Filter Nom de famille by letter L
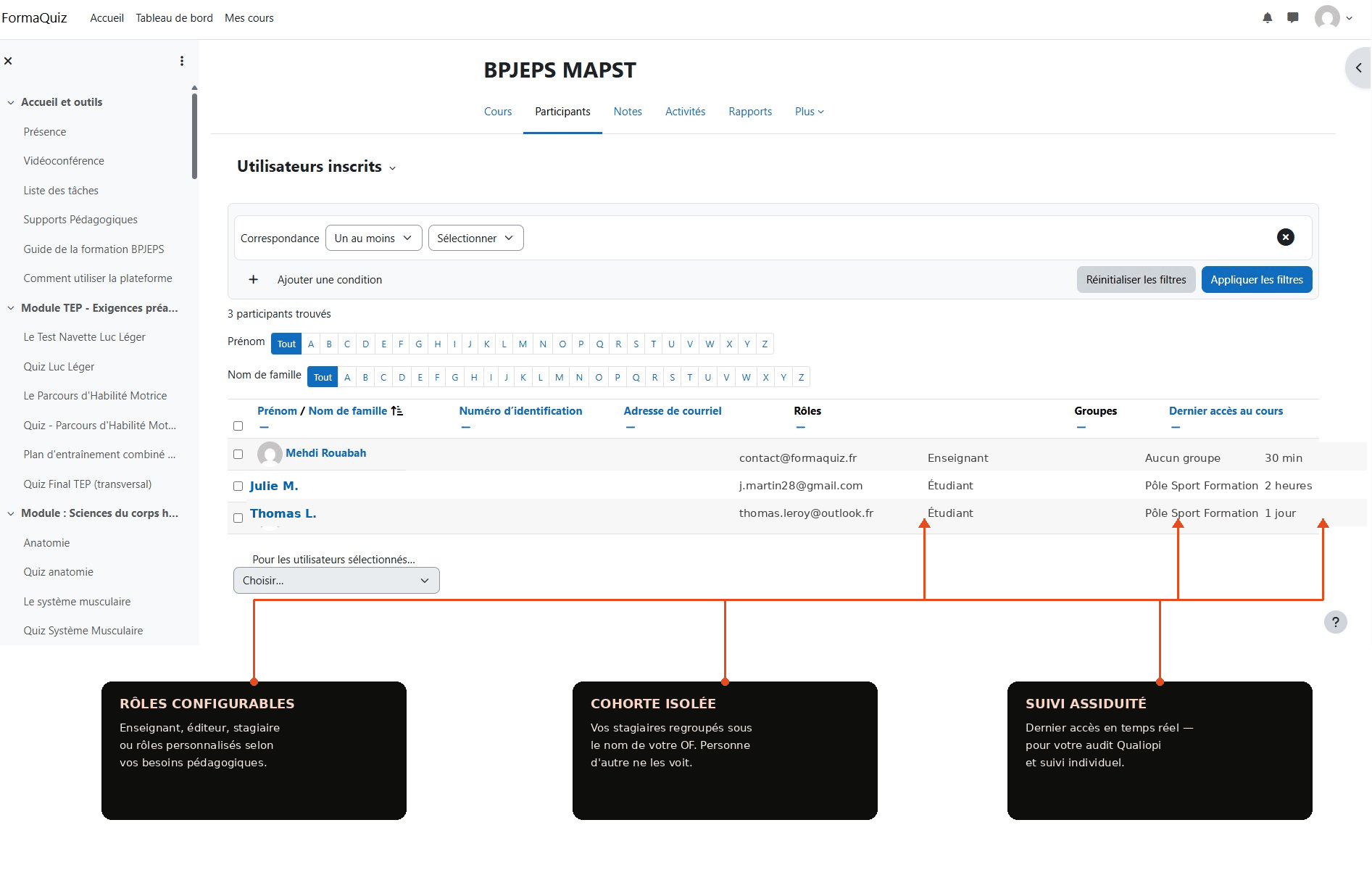 click(x=540, y=377)
